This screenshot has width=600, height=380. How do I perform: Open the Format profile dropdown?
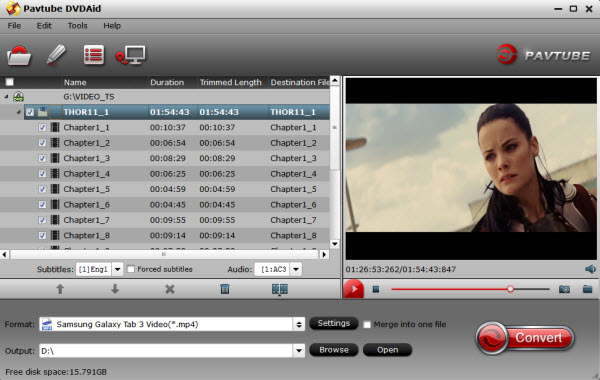pyautogui.click(x=299, y=325)
